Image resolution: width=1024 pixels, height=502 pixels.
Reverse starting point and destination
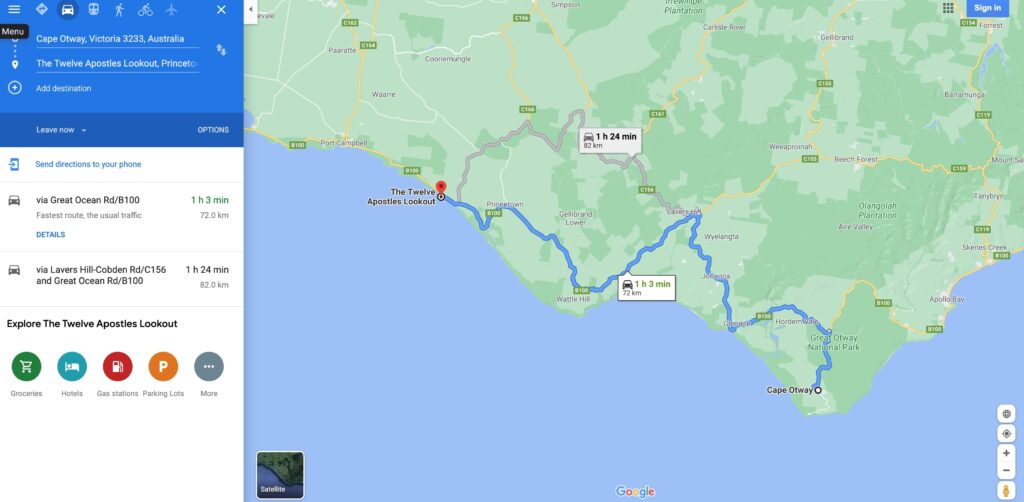pos(221,50)
